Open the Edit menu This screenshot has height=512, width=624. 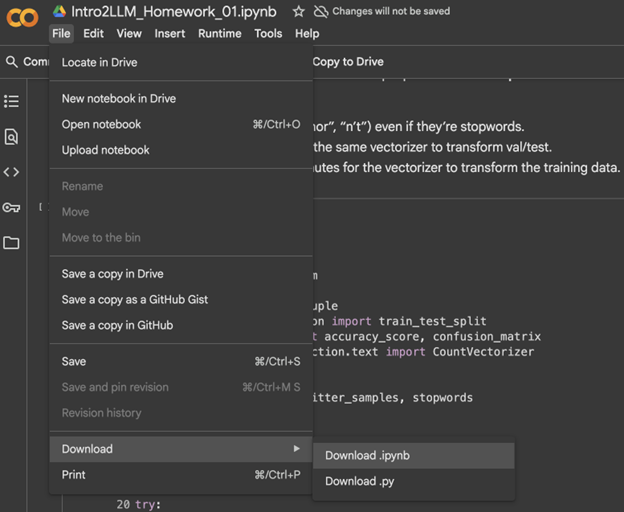pyautogui.click(x=93, y=33)
